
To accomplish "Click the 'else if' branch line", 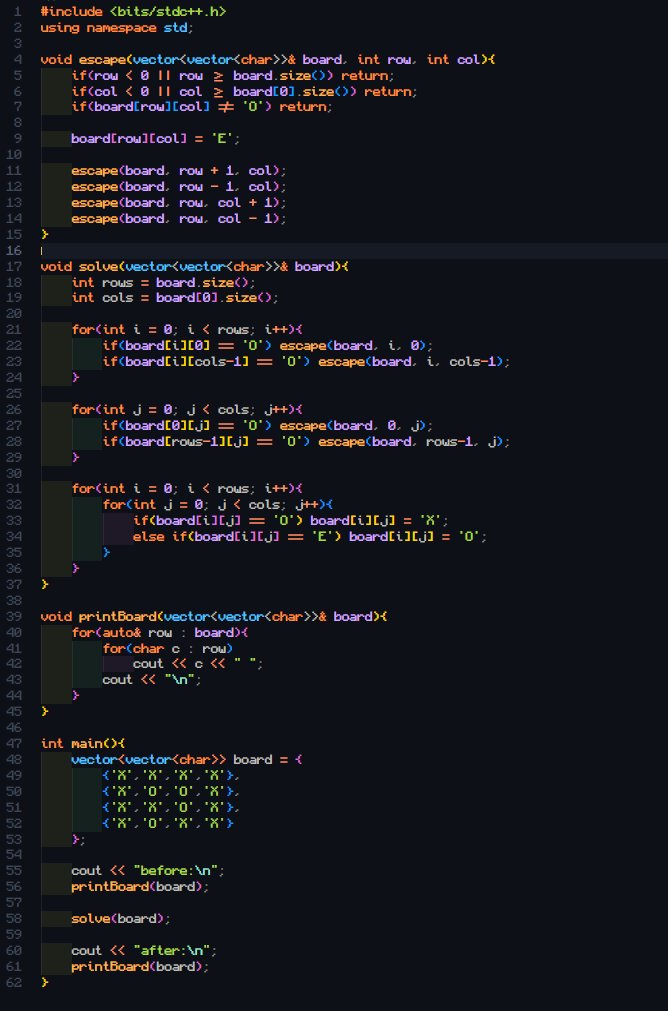I will (x=310, y=537).
